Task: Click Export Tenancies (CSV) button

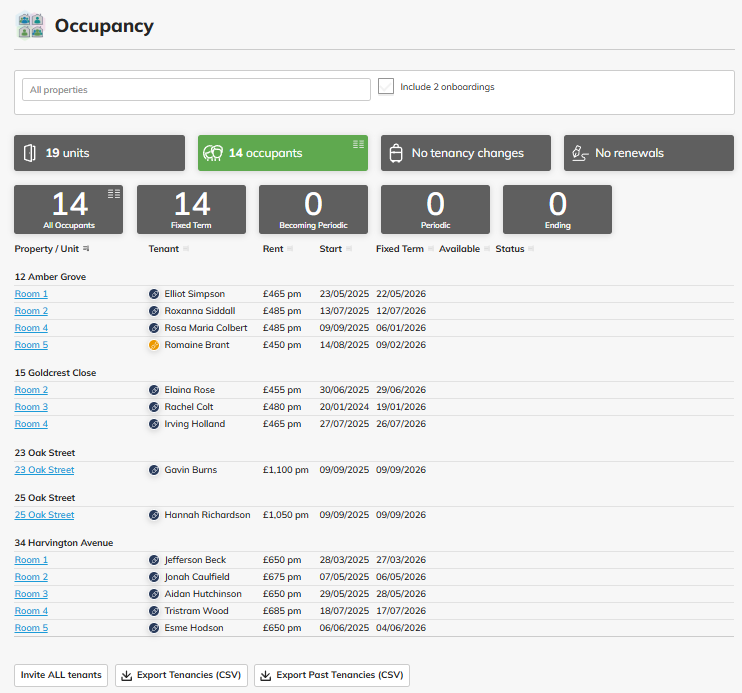Action: pyautogui.click(x=182, y=675)
